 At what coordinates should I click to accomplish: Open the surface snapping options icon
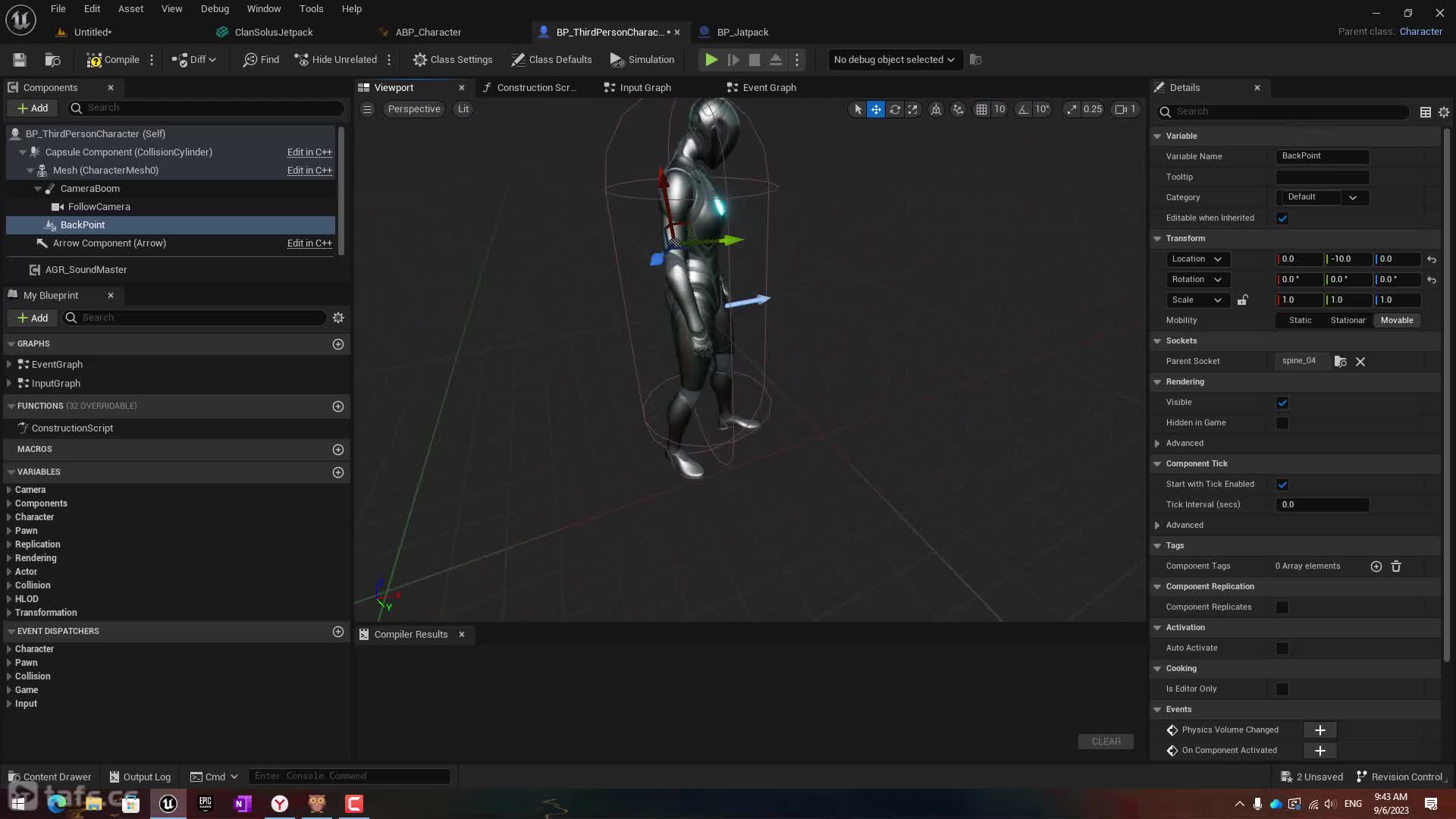pos(959,109)
